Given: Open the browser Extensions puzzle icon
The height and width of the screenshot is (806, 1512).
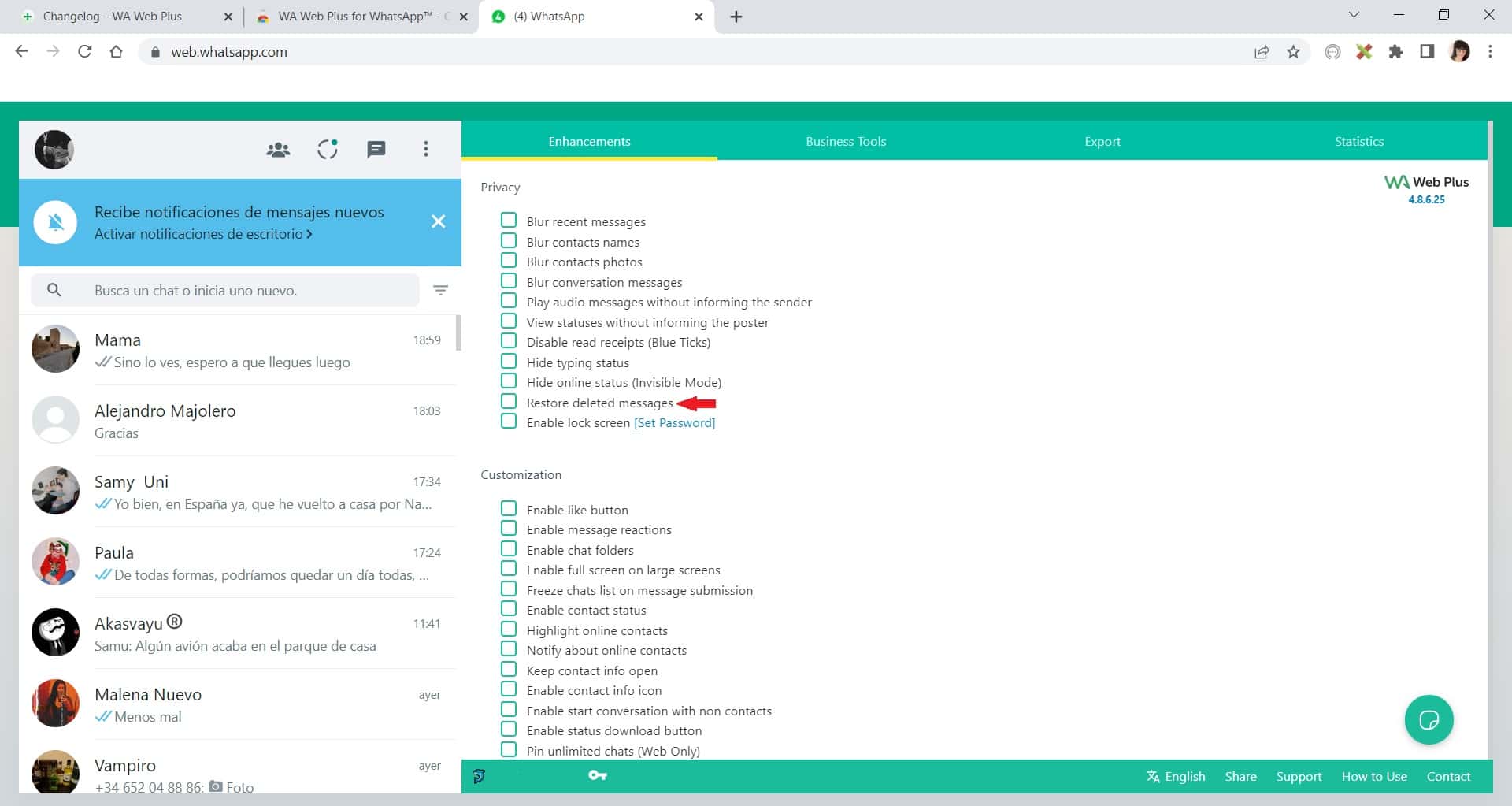Looking at the screenshot, I should coord(1395,52).
